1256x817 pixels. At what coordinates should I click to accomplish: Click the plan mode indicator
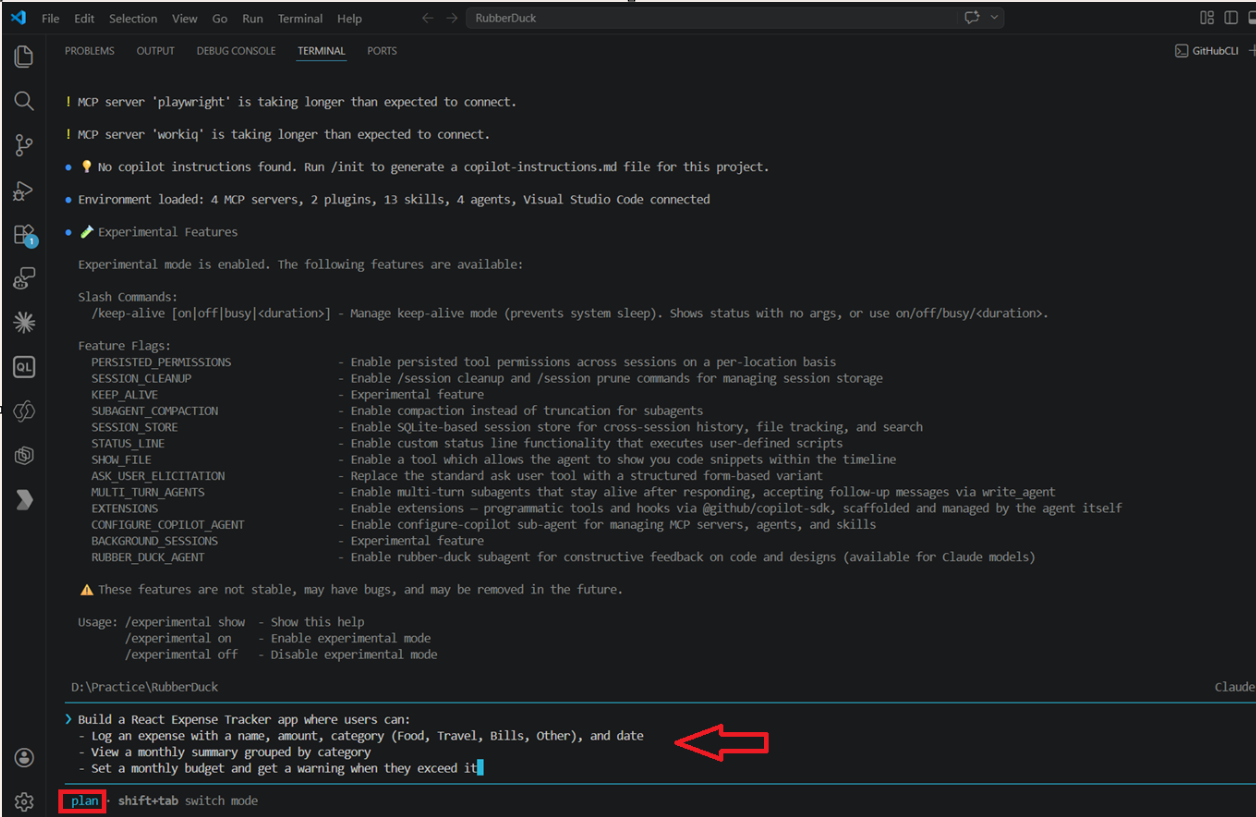(x=84, y=801)
